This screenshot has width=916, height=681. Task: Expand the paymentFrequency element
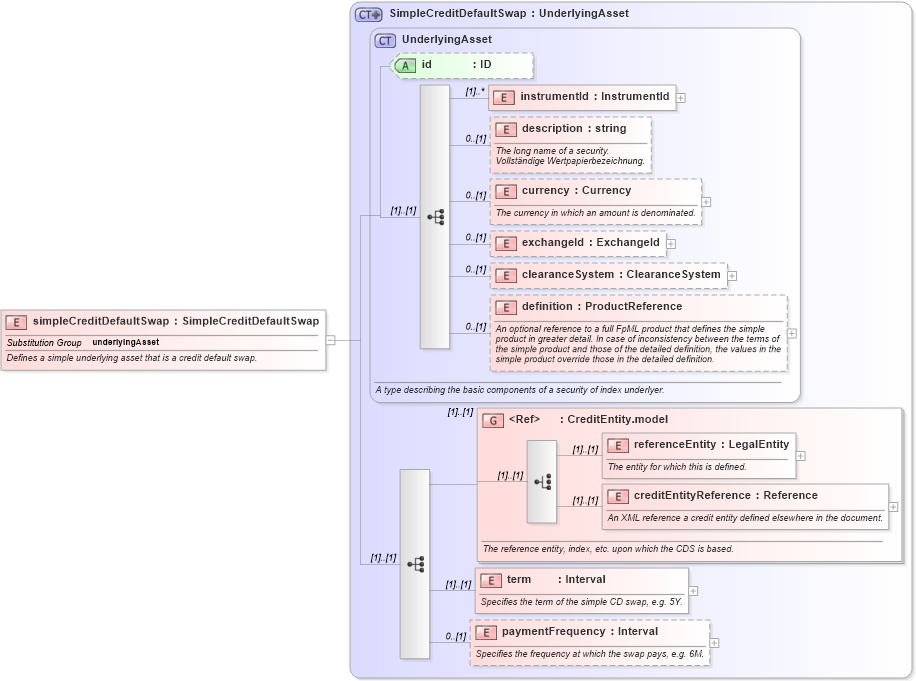click(714, 643)
